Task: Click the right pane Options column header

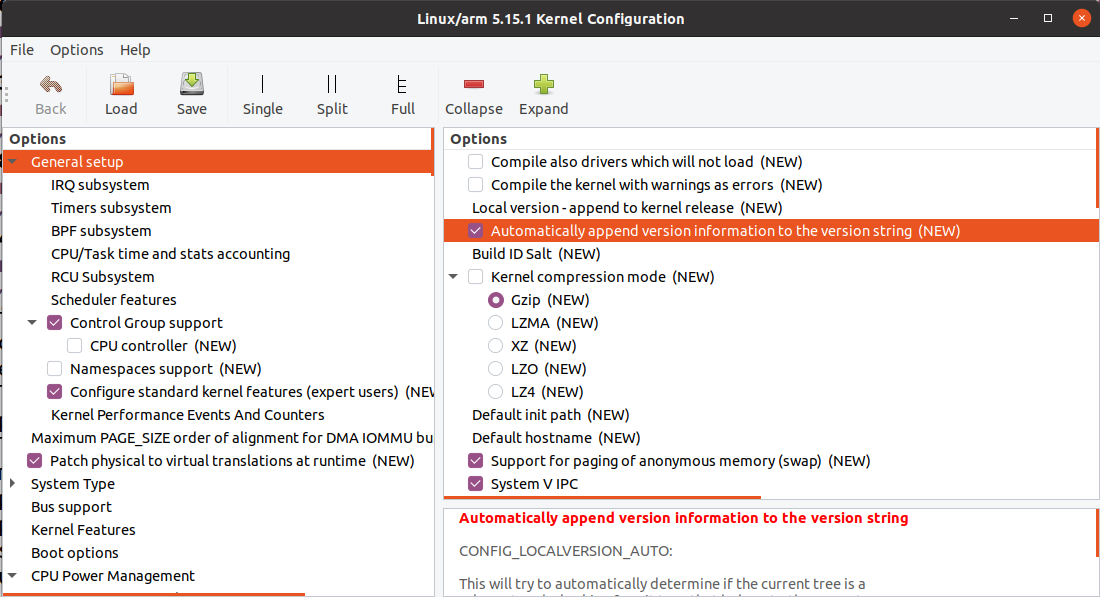Action: [x=770, y=139]
